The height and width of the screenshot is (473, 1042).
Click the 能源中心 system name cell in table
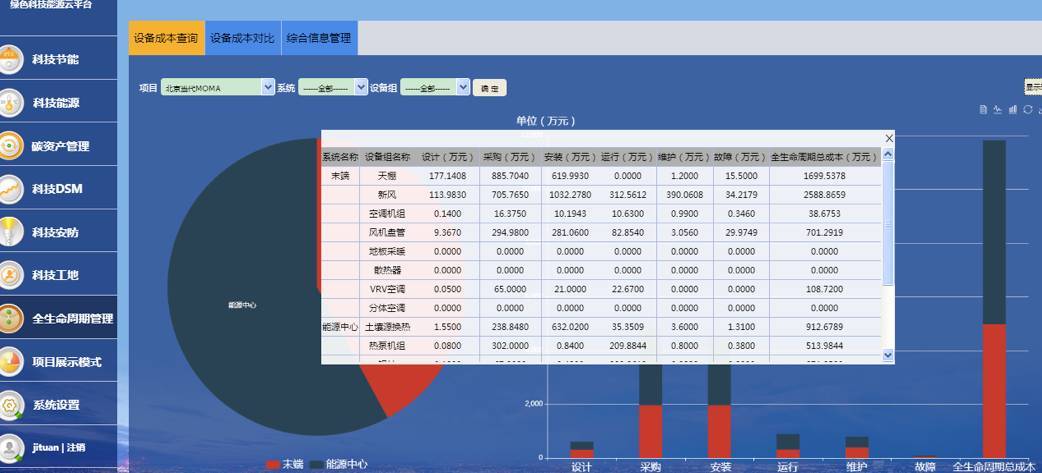click(340, 328)
